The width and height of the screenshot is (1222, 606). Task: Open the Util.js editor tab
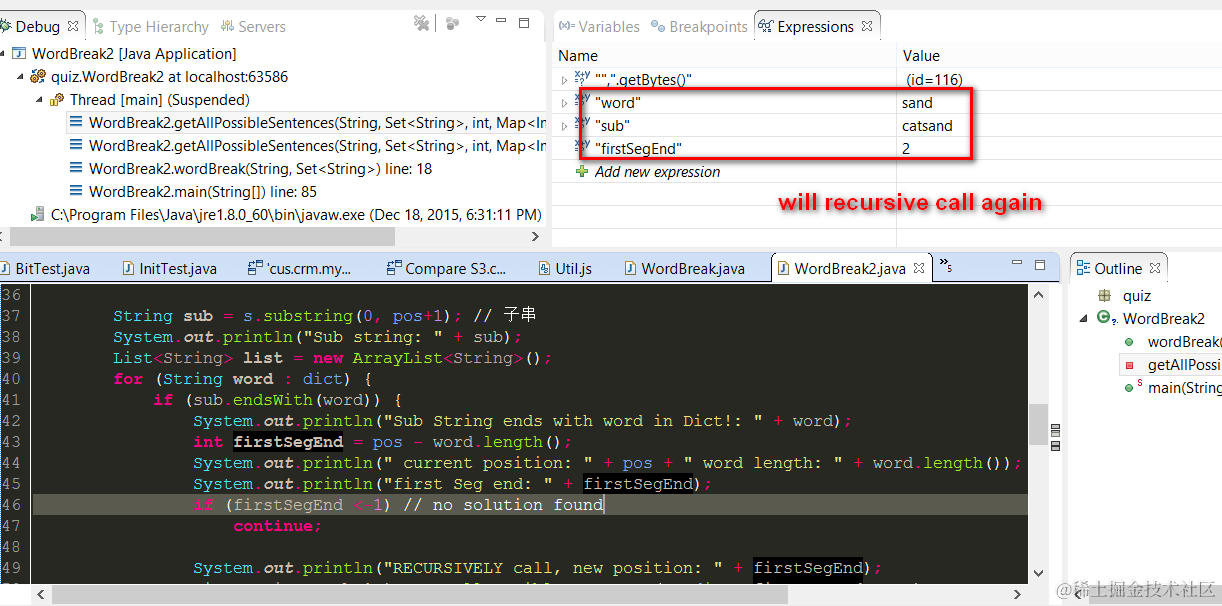pos(565,268)
